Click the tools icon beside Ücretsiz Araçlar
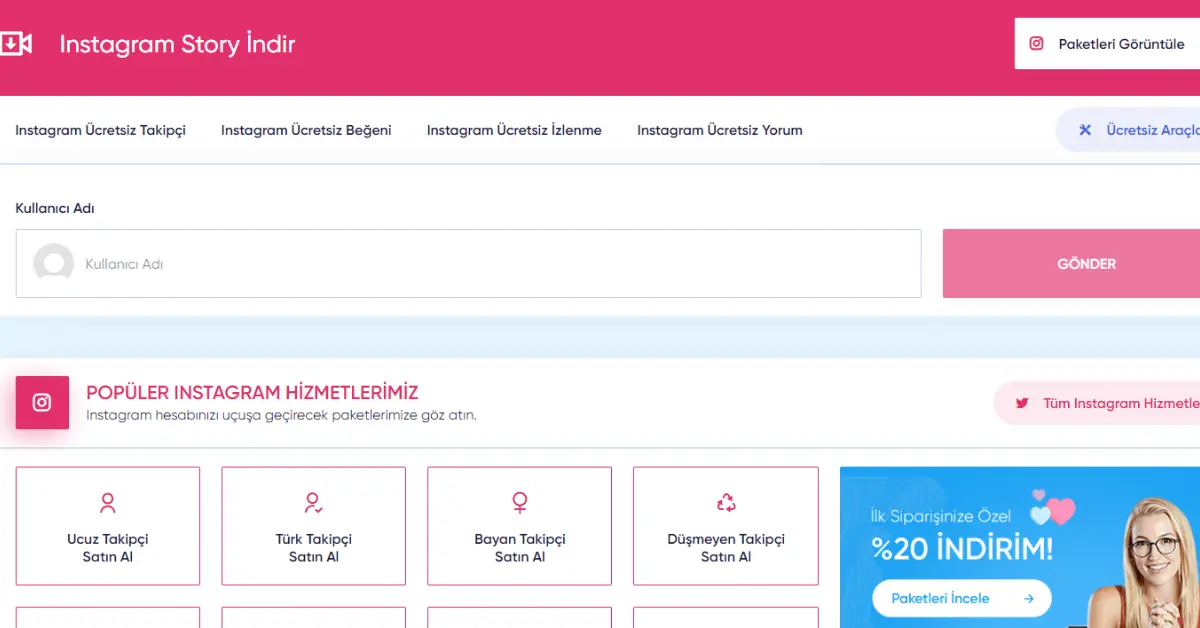1200x628 pixels. (x=1085, y=130)
